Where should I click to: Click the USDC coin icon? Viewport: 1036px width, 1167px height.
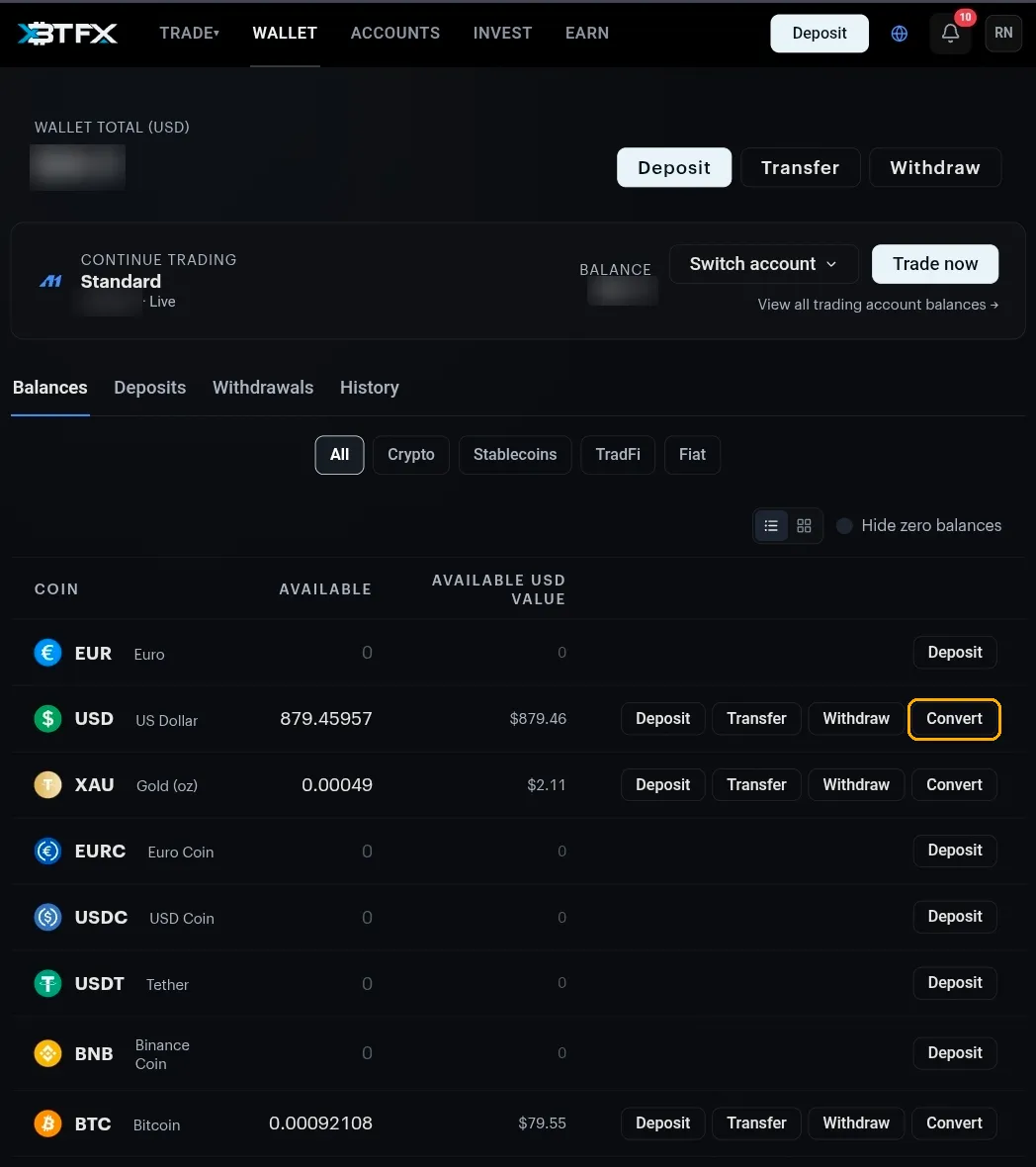48,917
